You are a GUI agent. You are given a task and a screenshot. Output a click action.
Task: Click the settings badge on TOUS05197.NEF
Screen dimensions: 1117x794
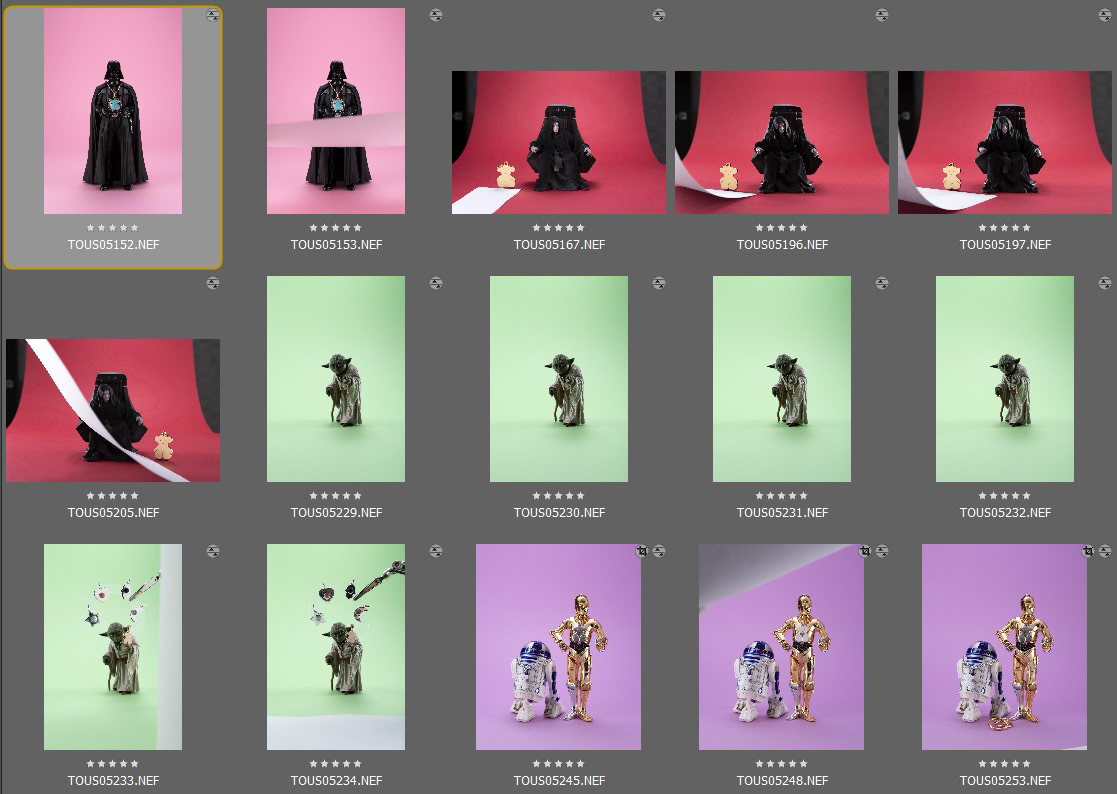[x=1105, y=15]
